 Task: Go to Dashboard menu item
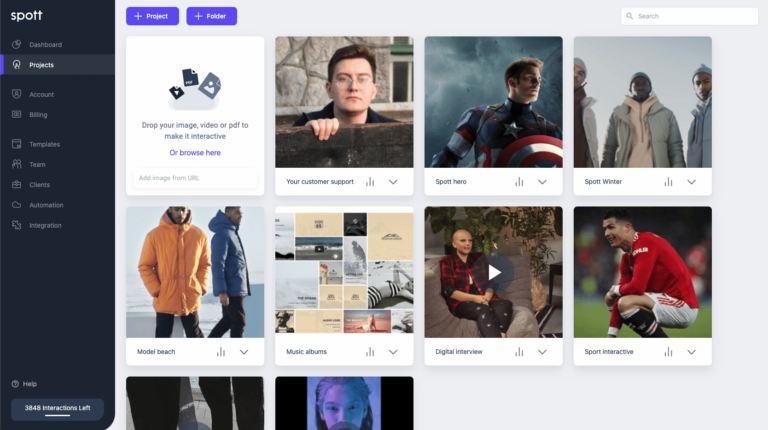point(46,45)
